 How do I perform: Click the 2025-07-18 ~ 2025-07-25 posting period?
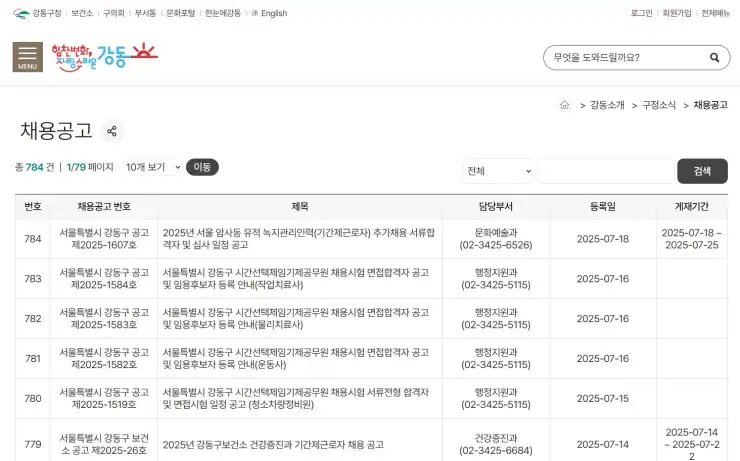point(692,239)
